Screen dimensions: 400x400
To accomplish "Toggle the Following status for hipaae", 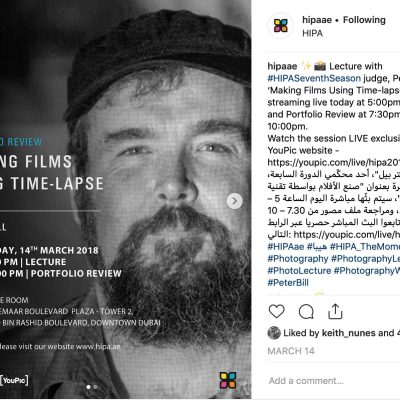I will 364,20.
